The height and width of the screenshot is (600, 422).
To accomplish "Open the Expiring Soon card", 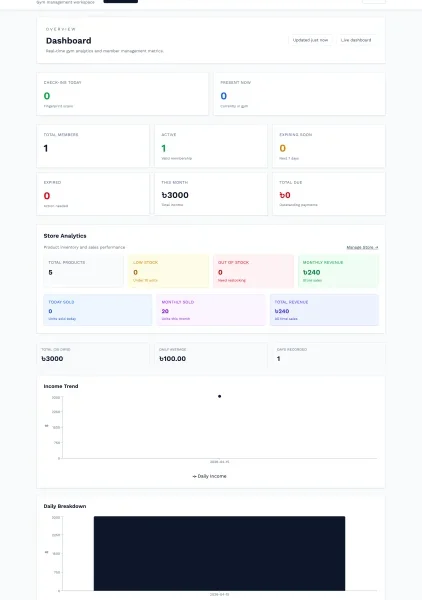I will click(329, 146).
